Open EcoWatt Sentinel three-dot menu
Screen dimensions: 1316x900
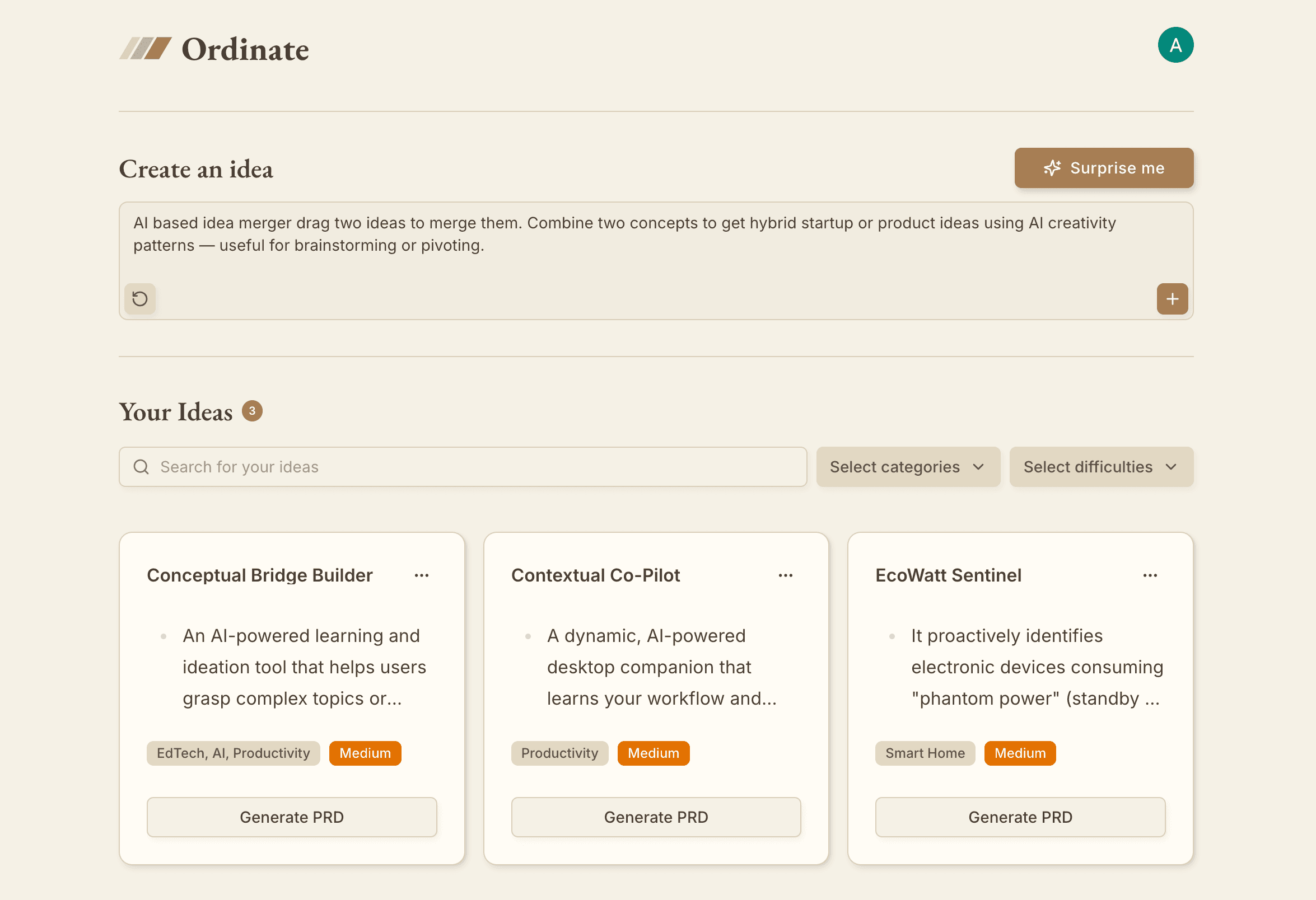(x=1150, y=575)
